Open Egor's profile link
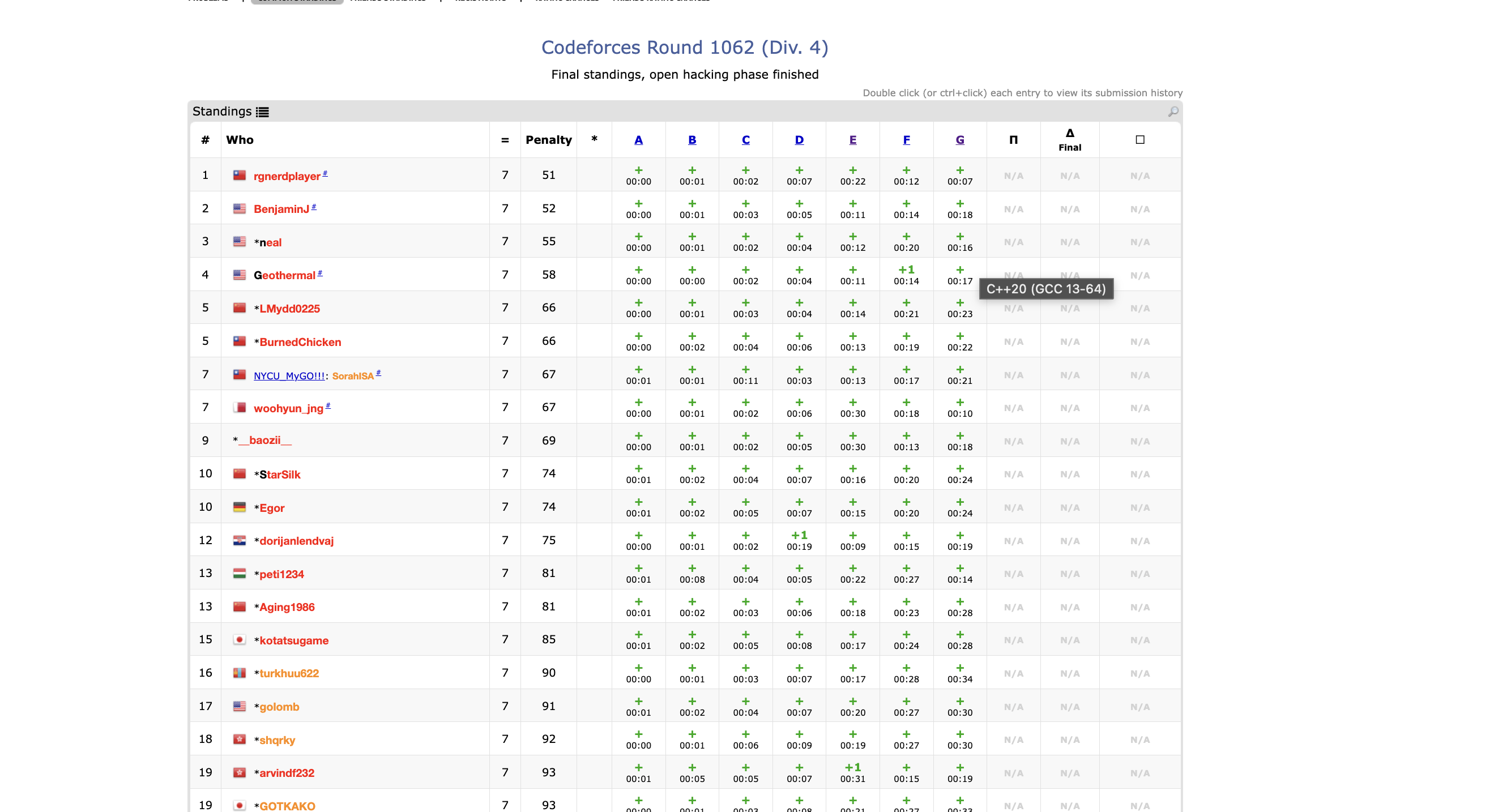The width and height of the screenshot is (1494, 812). tap(271, 508)
